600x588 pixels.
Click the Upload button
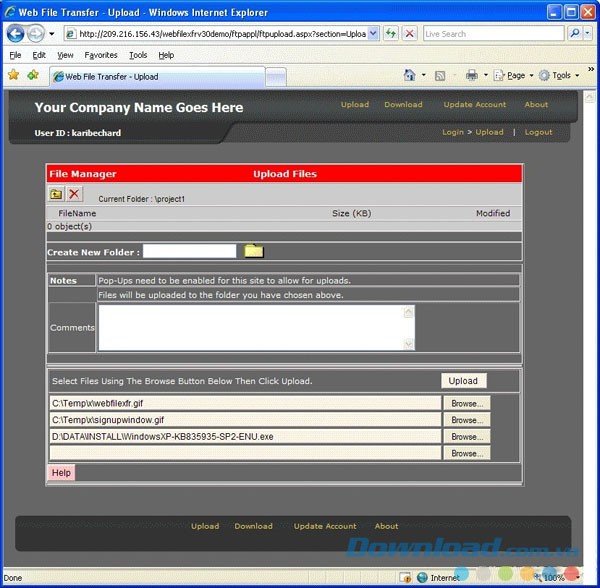[463, 381]
